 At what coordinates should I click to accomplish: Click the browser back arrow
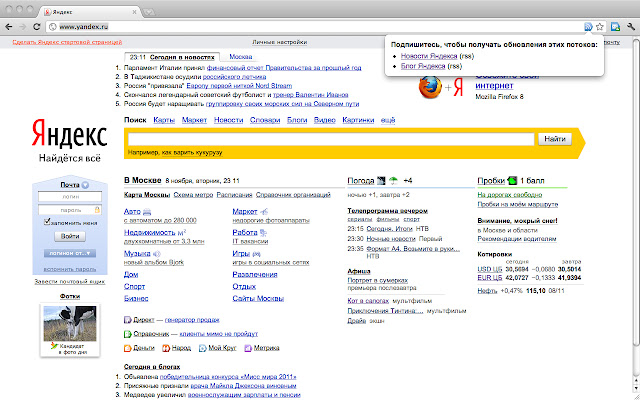click(x=9, y=27)
